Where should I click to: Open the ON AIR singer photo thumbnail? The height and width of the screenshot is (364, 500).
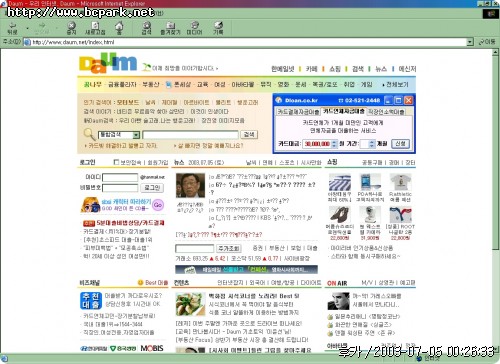click(x=338, y=301)
